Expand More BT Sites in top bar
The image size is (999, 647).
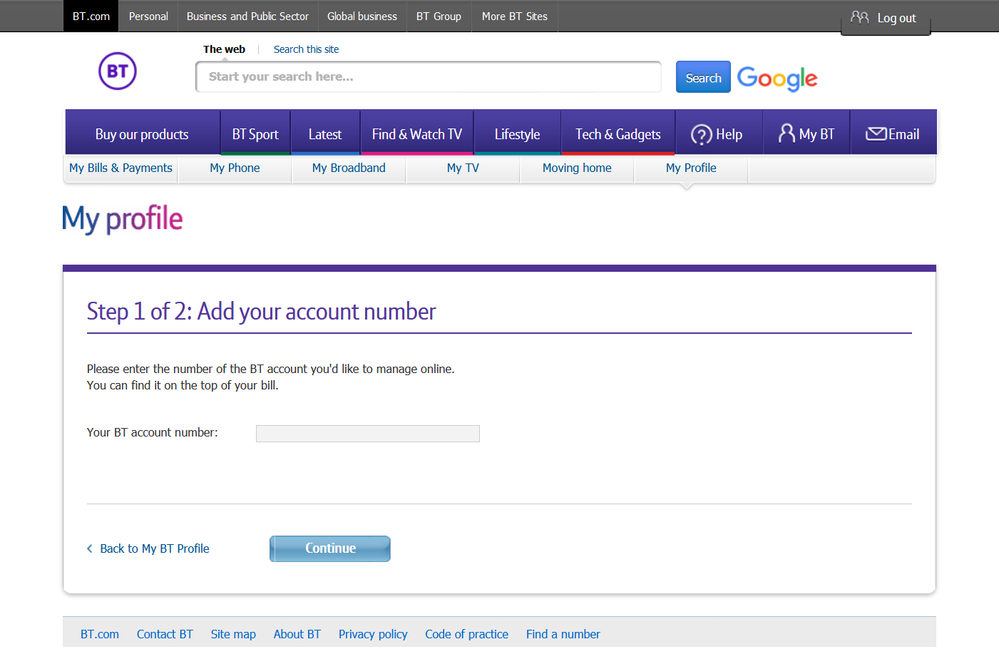tap(514, 16)
